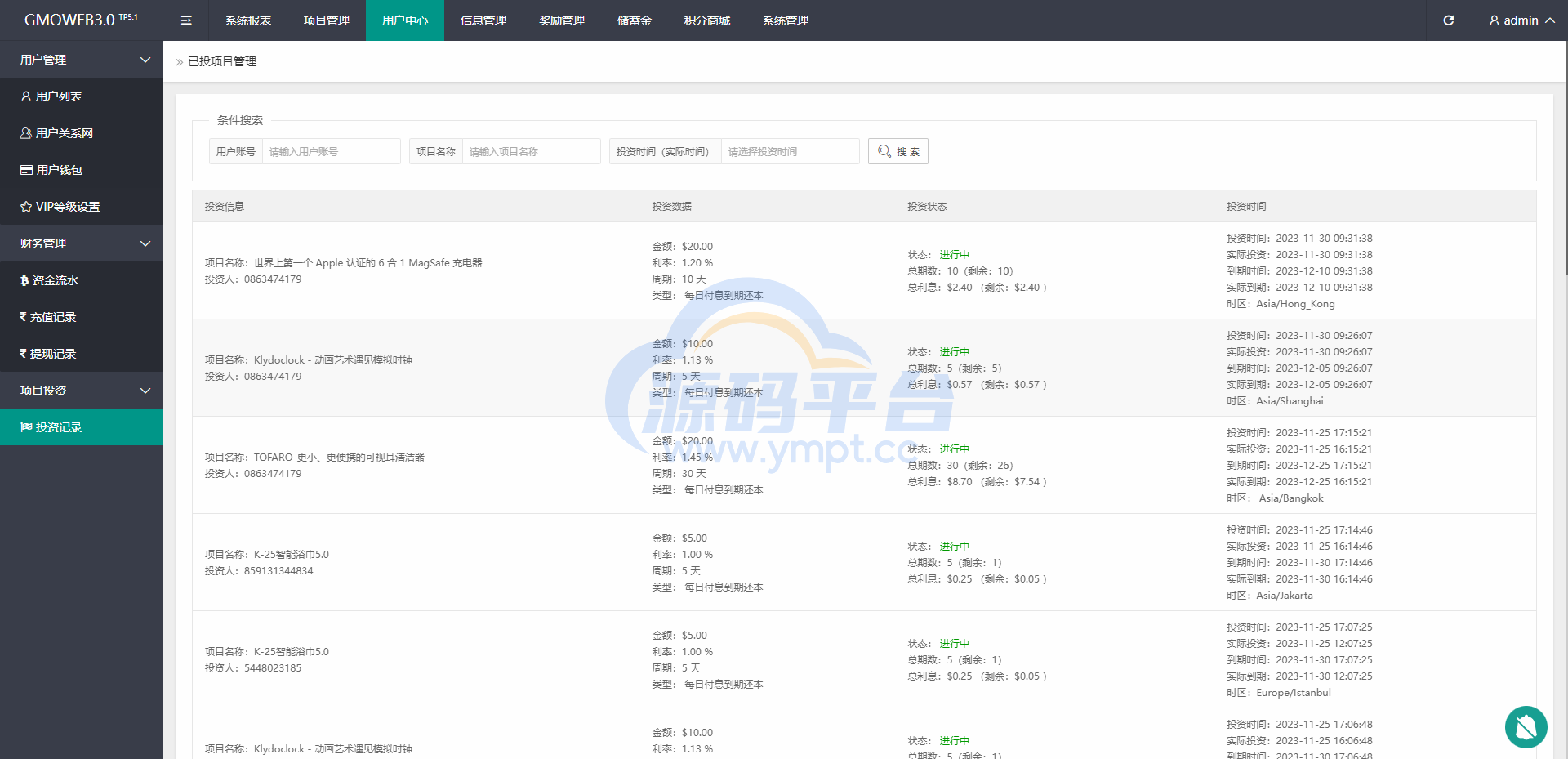Collapse the 财务管理 sidebar section
1568x759 pixels.
(x=82, y=243)
